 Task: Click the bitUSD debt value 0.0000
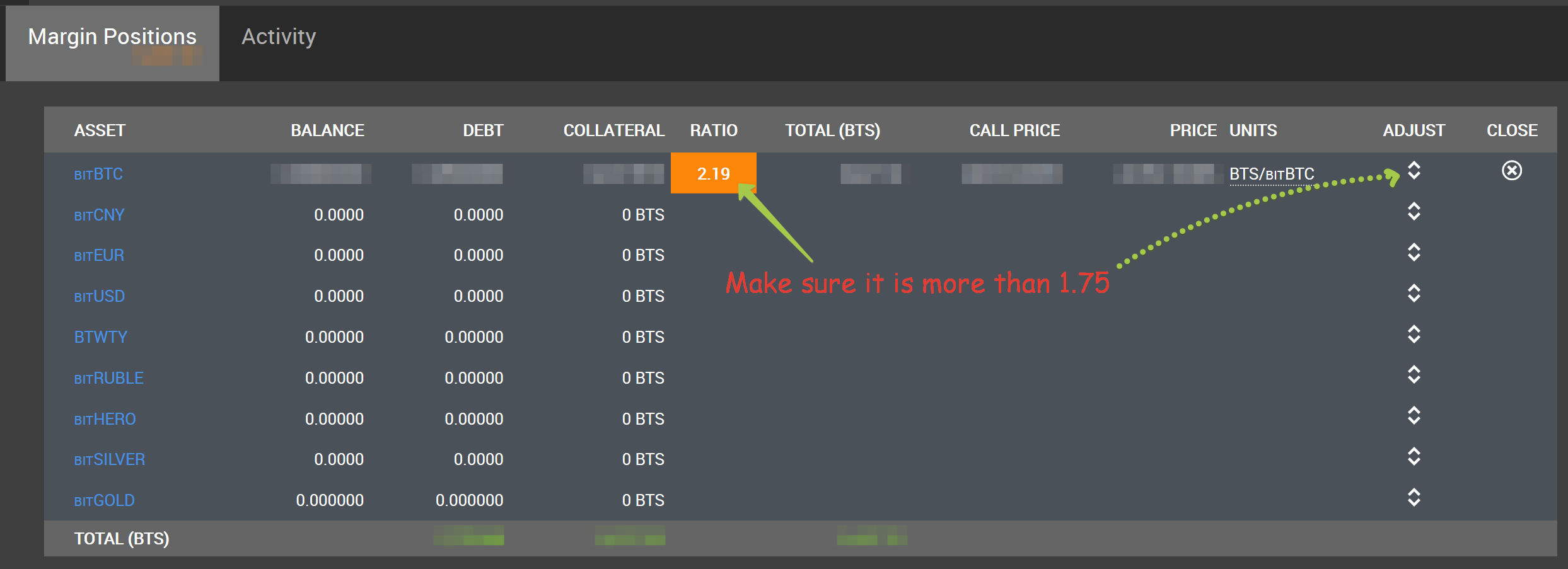pyautogui.click(x=479, y=297)
